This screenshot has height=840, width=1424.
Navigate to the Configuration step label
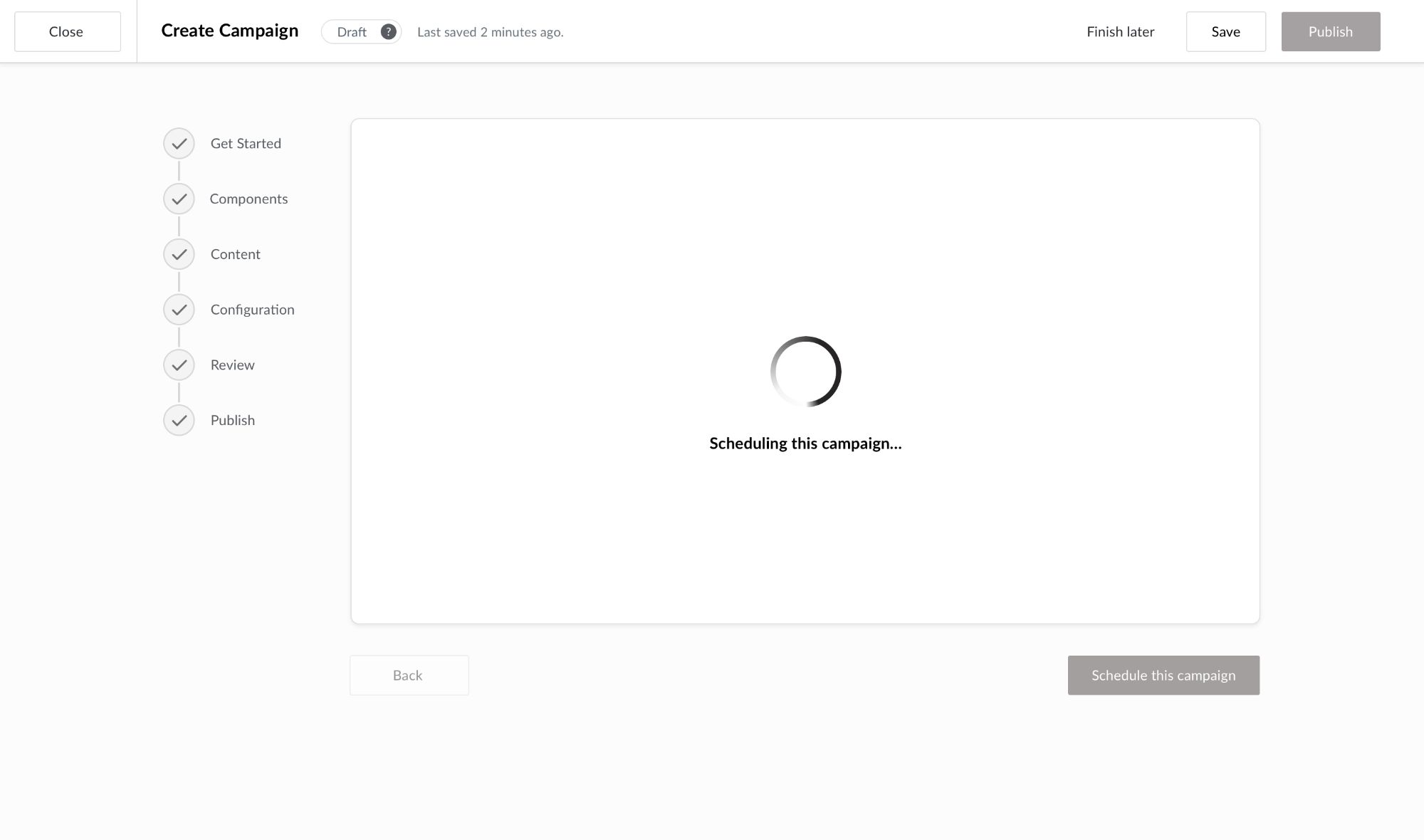point(252,310)
